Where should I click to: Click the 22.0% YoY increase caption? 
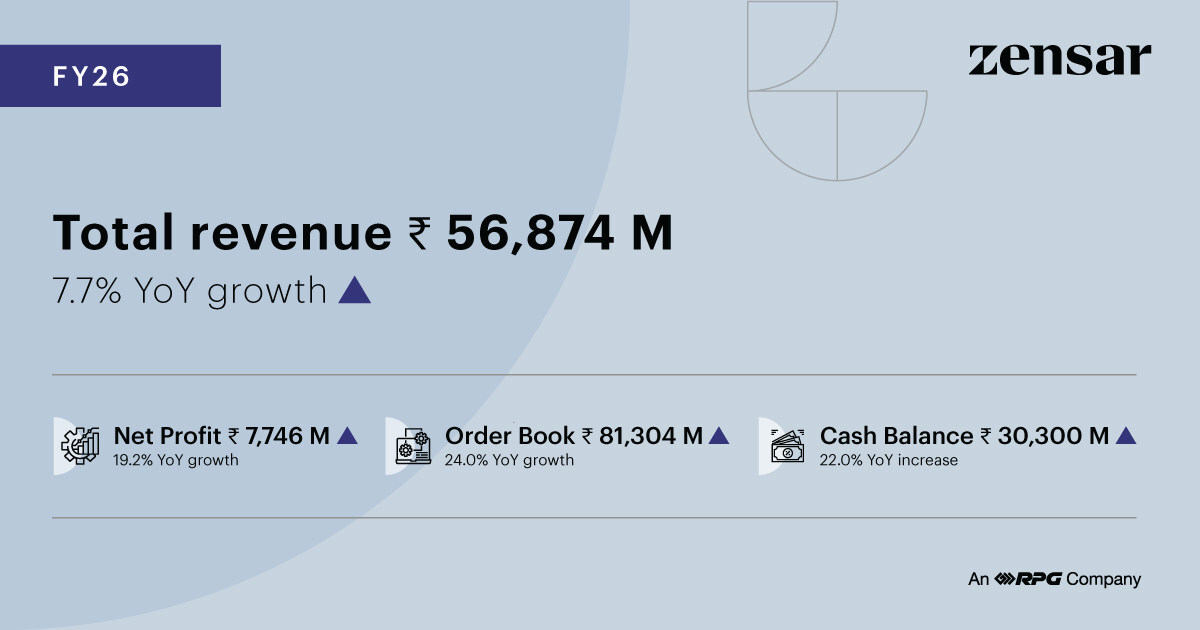[888, 461]
